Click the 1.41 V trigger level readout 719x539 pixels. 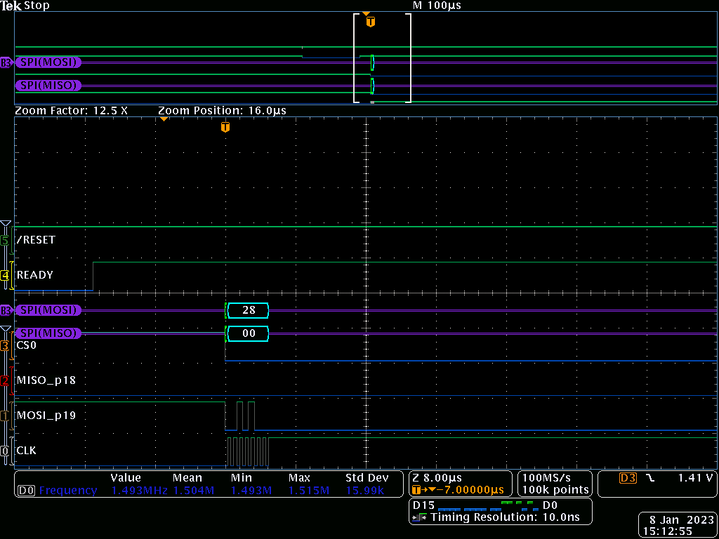(695, 478)
